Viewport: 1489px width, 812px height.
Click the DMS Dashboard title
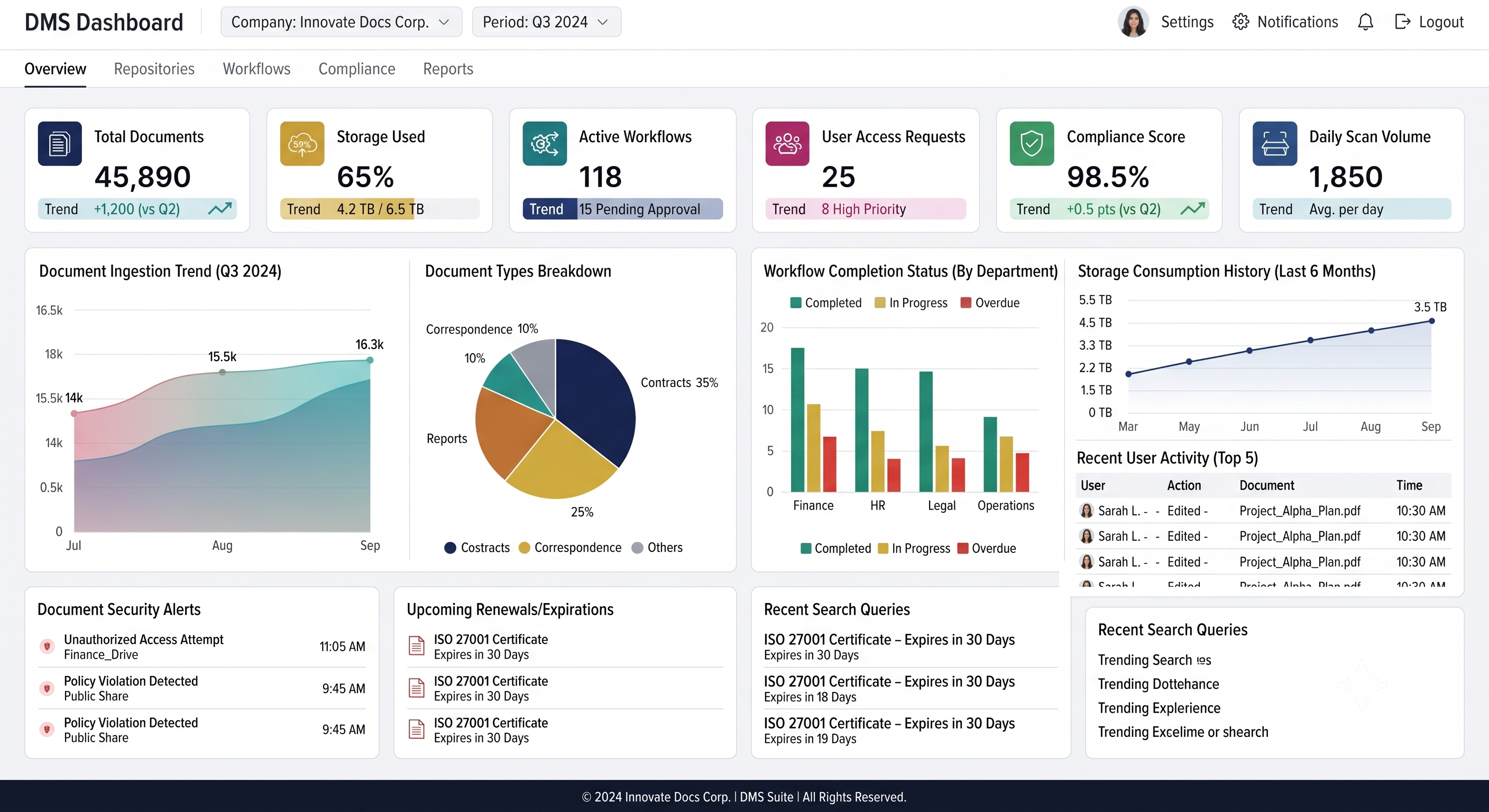tap(104, 22)
